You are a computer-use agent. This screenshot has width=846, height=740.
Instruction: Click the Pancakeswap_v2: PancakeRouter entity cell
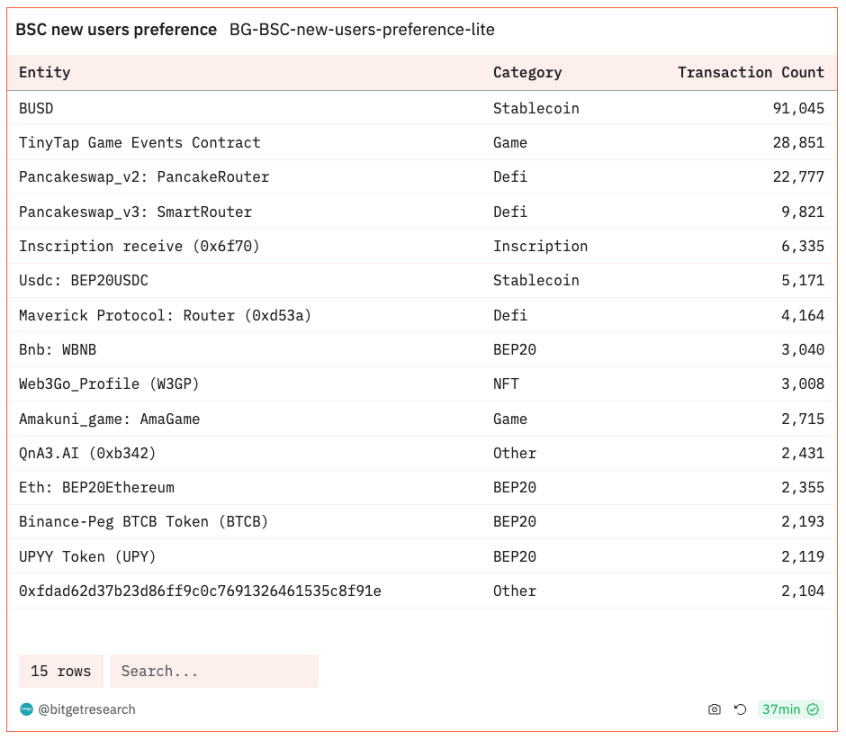(144, 177)
